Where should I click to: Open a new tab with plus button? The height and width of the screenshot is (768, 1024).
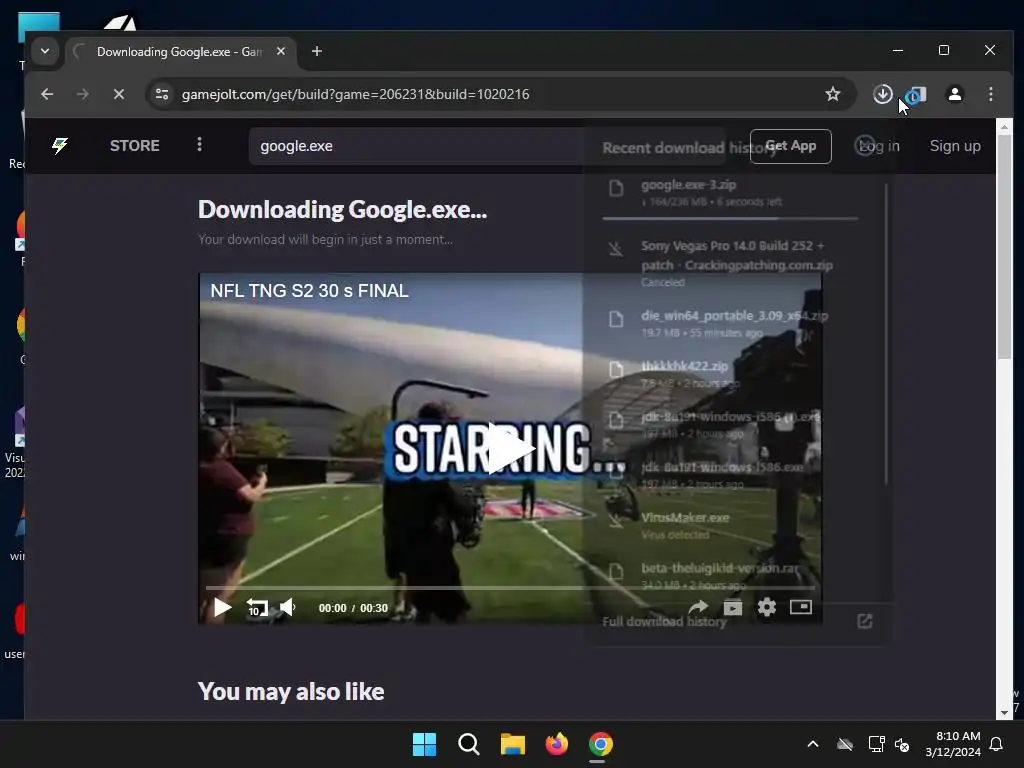[317, 51]
